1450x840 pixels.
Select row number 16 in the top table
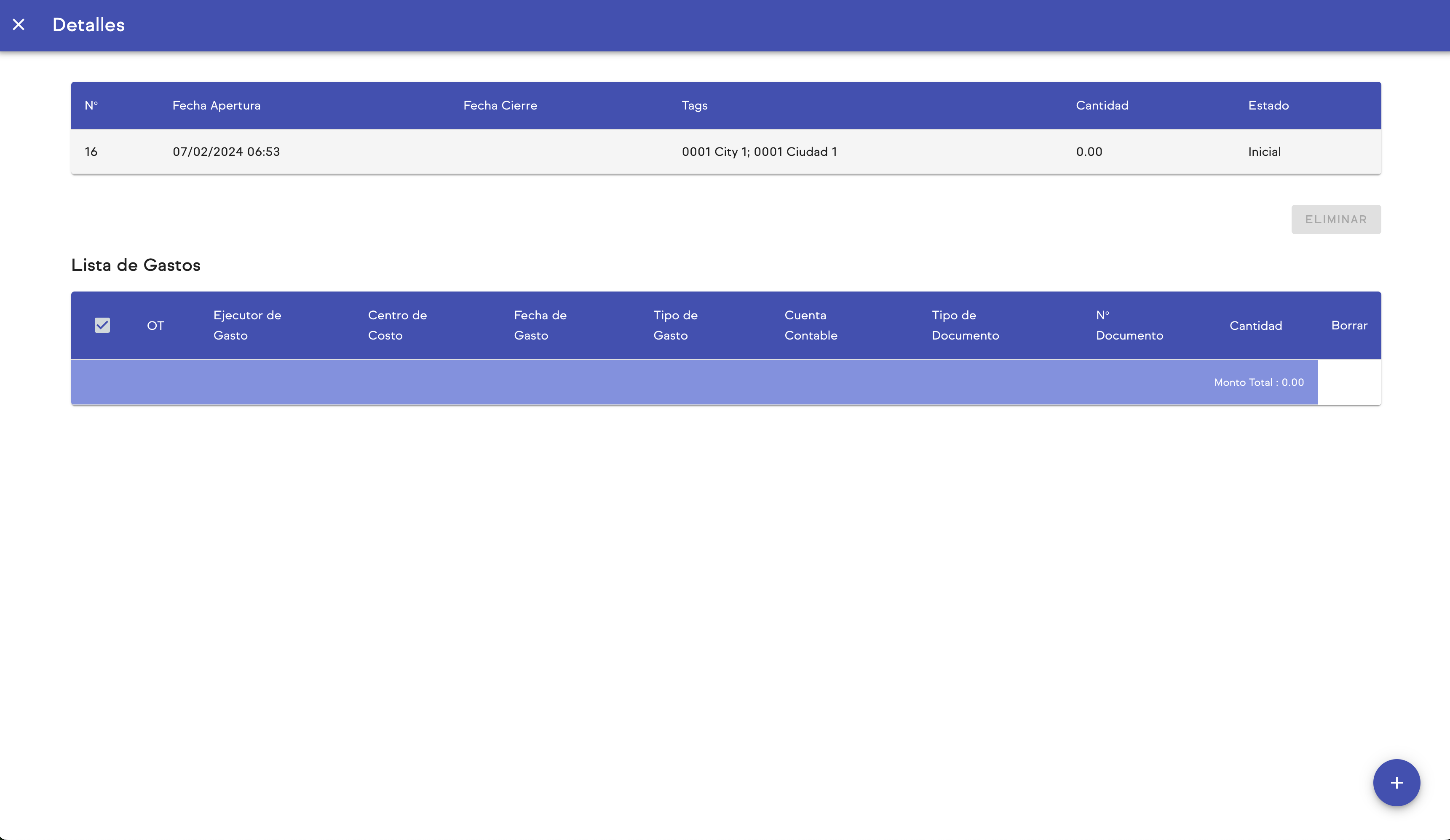tap(91, 152)
